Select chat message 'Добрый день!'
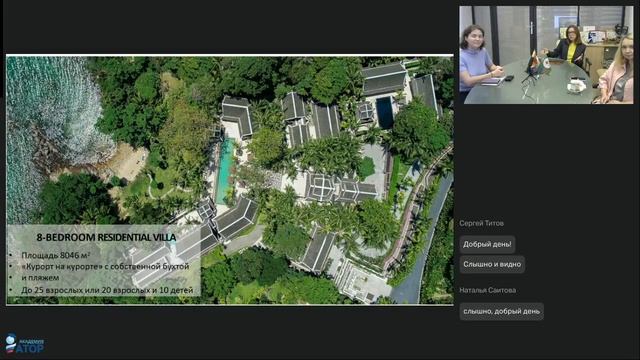The height and width of the screenshot is (360, 640). pyautogui.click(x=487, y=244)
